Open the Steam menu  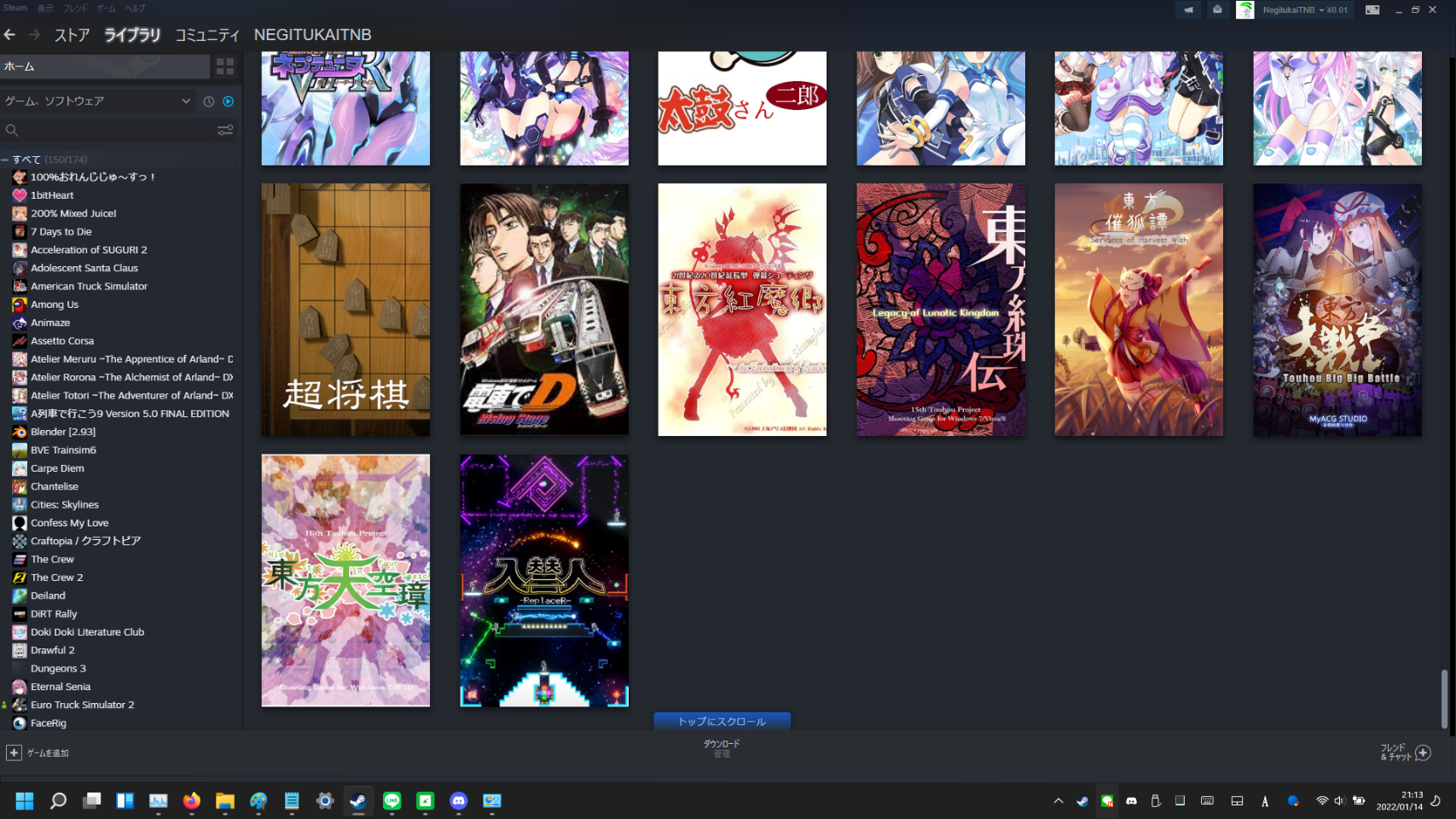(x=15, y=8)
